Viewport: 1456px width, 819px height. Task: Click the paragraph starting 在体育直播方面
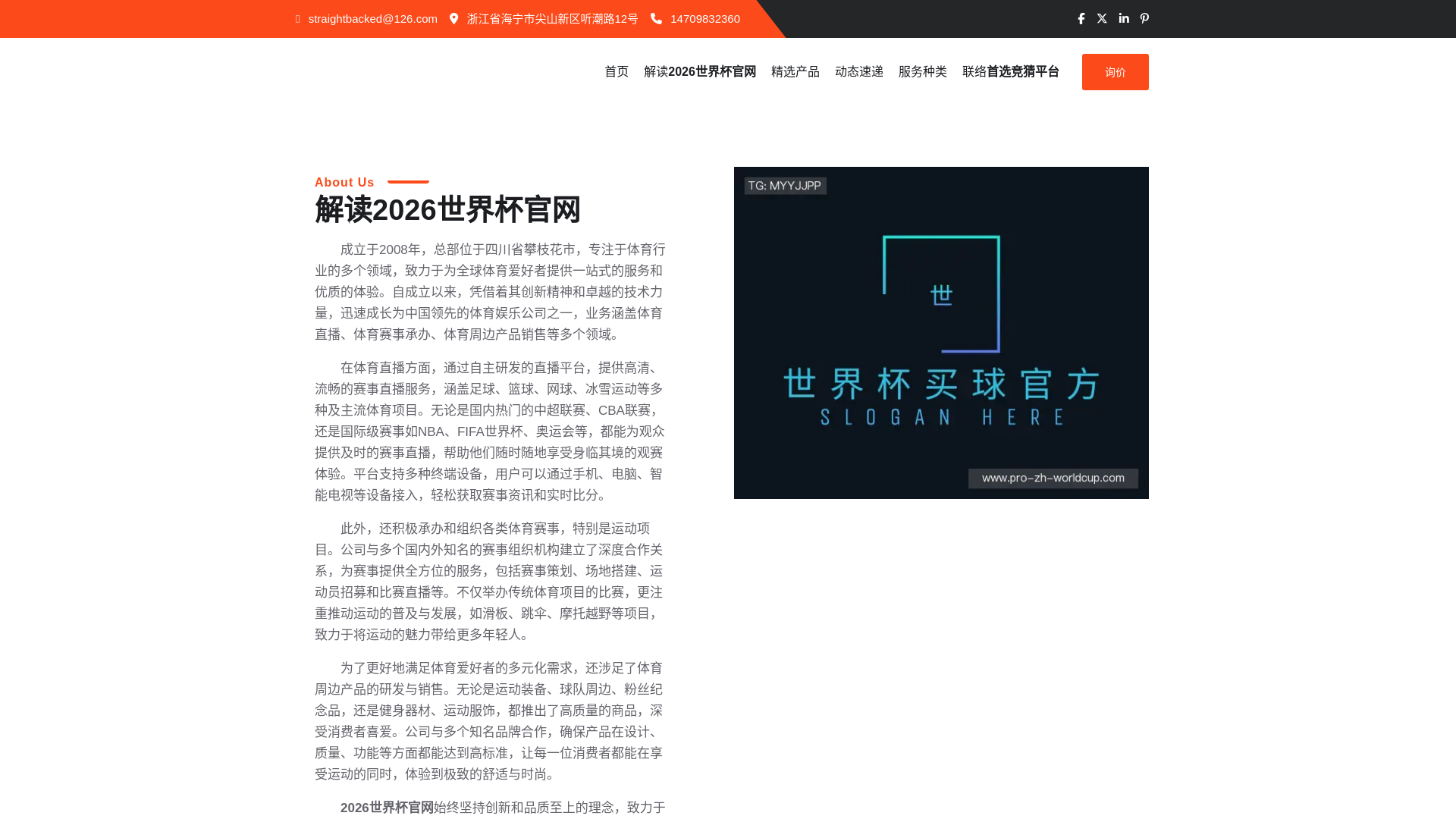coord(491,431)
